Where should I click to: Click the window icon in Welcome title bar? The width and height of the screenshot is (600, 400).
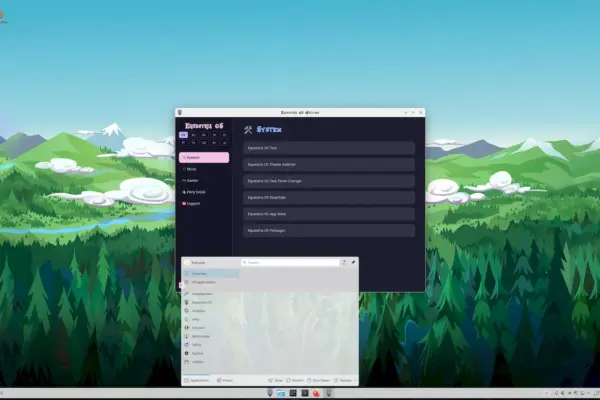tap(180, 113)
